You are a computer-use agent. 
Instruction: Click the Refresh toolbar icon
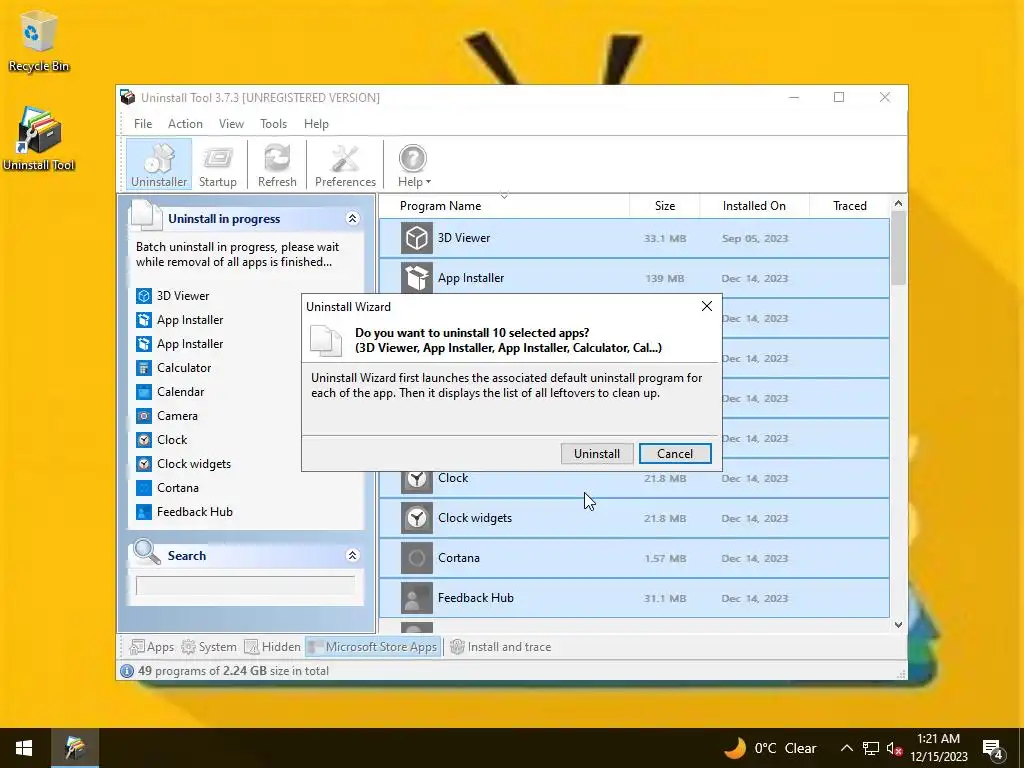pos(277,165)
